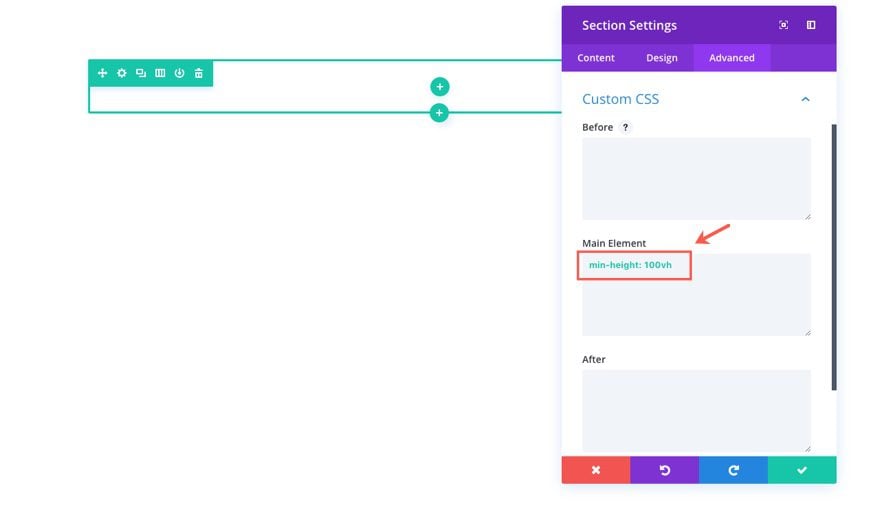Discard changes with the red X button
The width and height of the screenshot is (880, 514).
pyautogui.click(x=596, y=470)
